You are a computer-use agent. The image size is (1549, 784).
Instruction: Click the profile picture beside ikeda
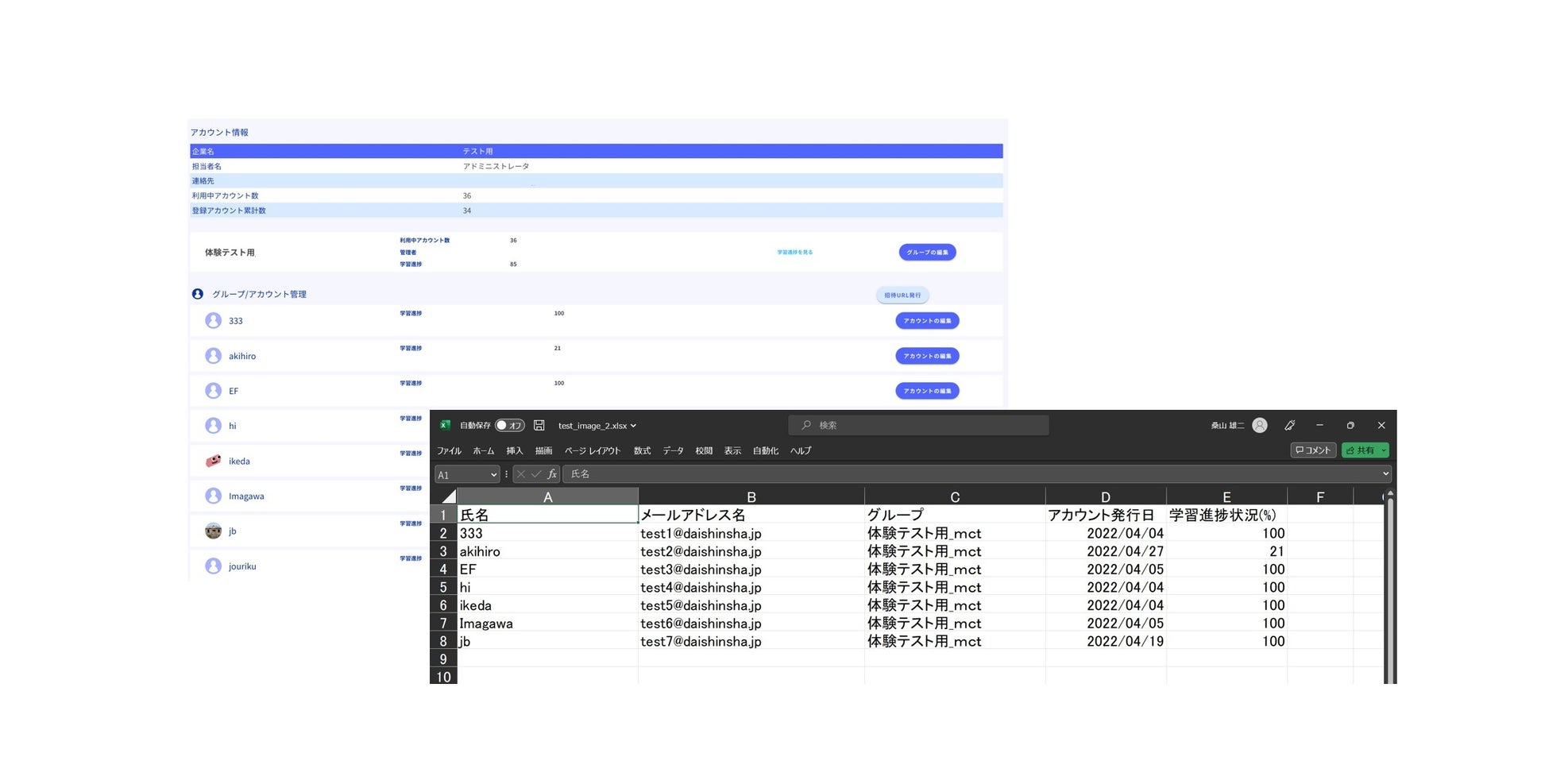point(213,461)
